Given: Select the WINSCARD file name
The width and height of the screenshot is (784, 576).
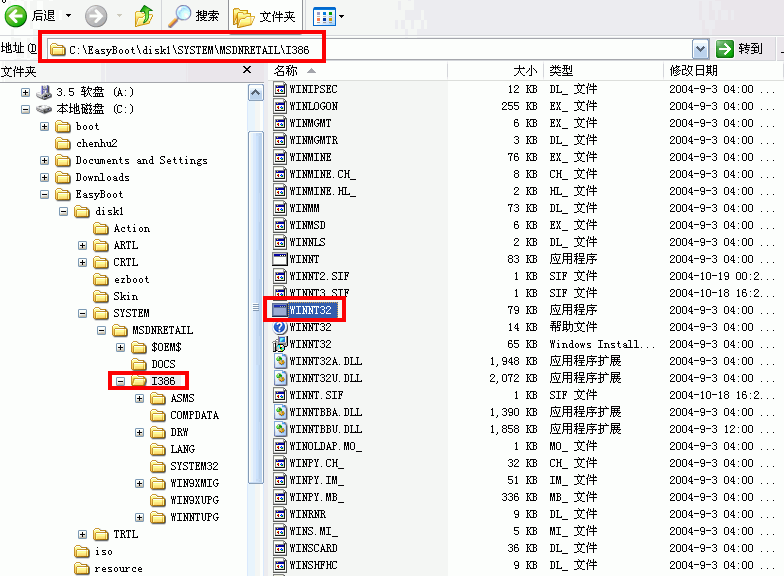Looking at the screenshot, I should [313, 548].
